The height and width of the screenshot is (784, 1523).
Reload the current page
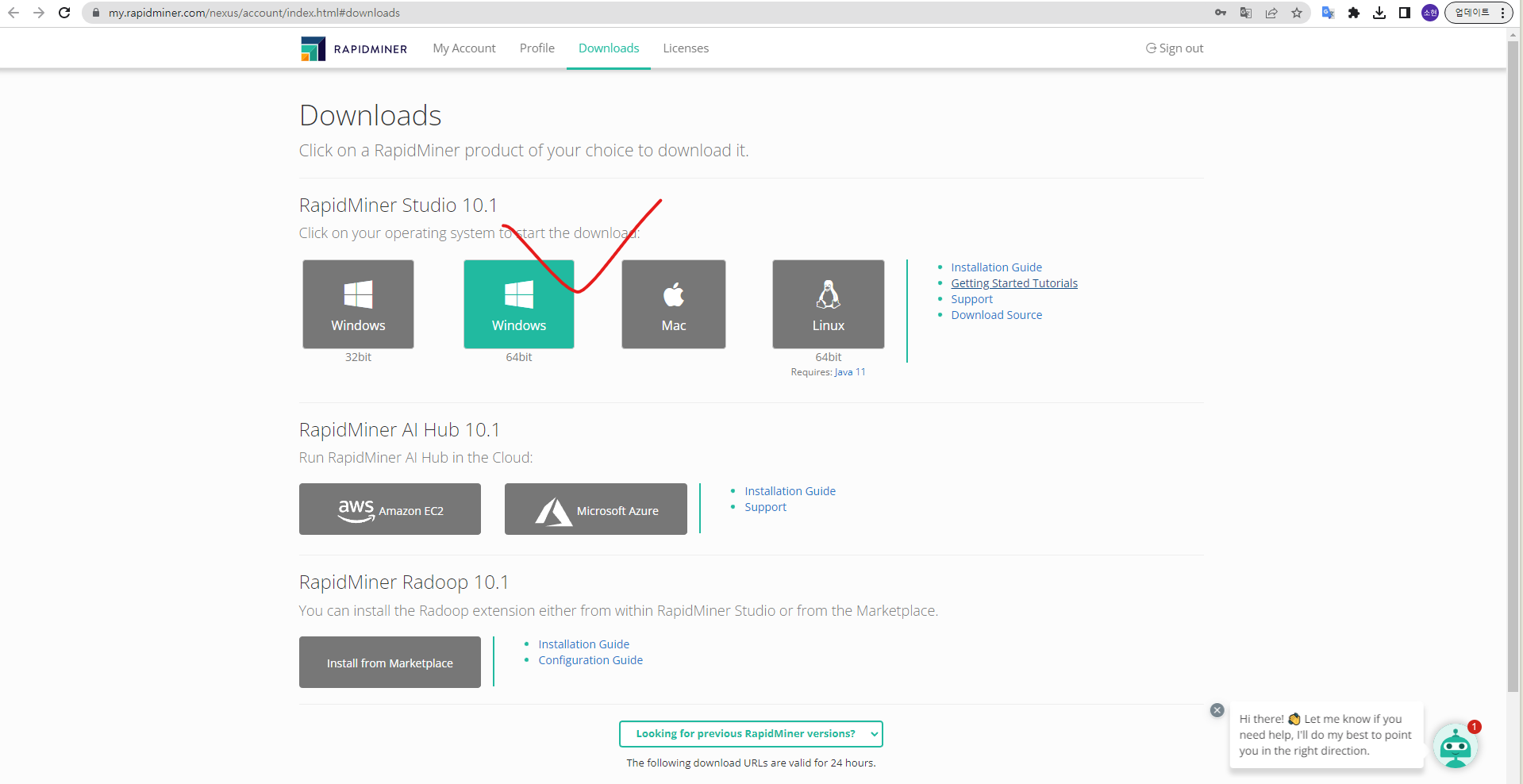point(64,13)
